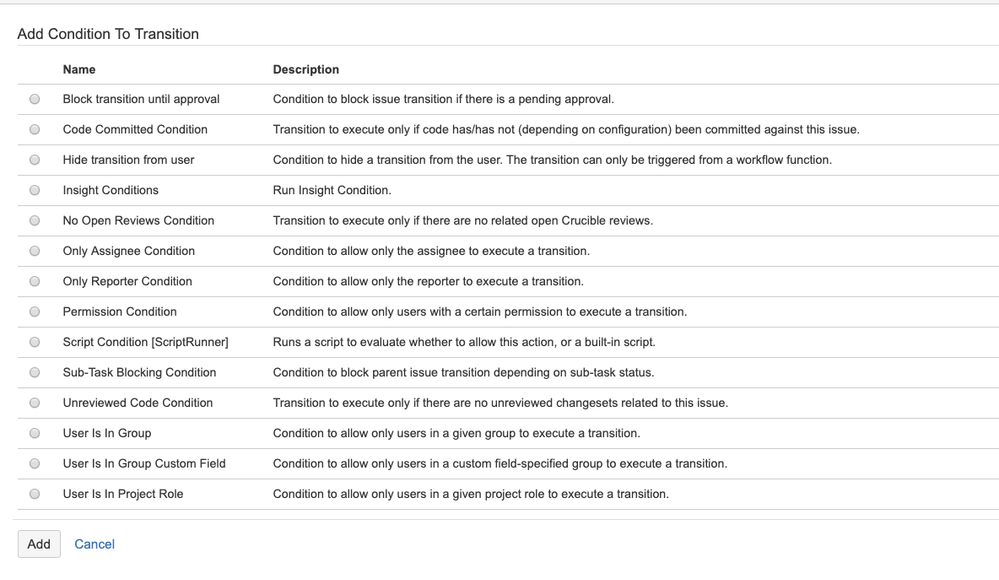The width and height of the screenshot is (999, 580).
Task: Click the Add Condition To Transition heading
Action: click(x=108, y=33)
